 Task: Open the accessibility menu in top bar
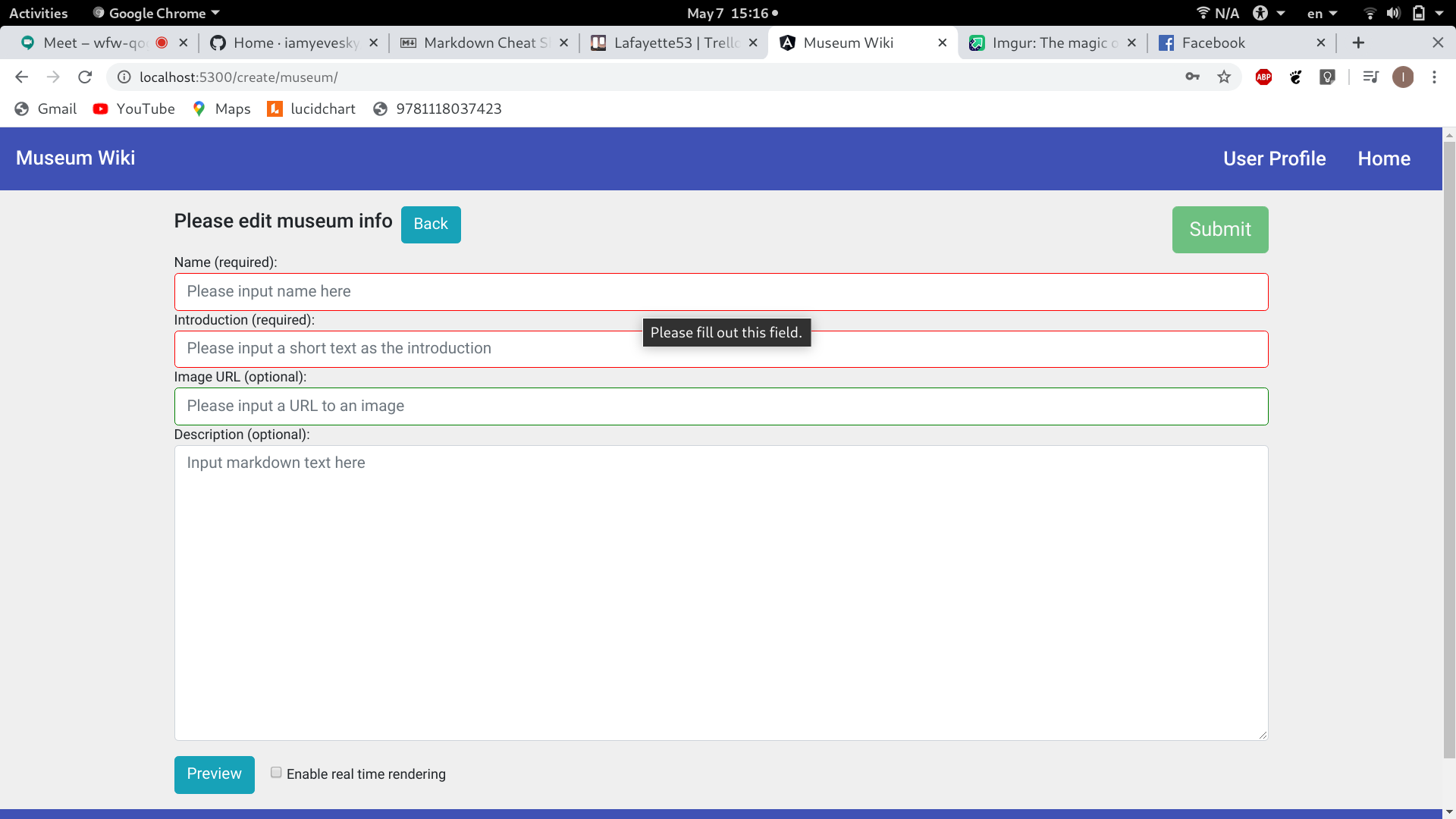tap(1269, 13)
